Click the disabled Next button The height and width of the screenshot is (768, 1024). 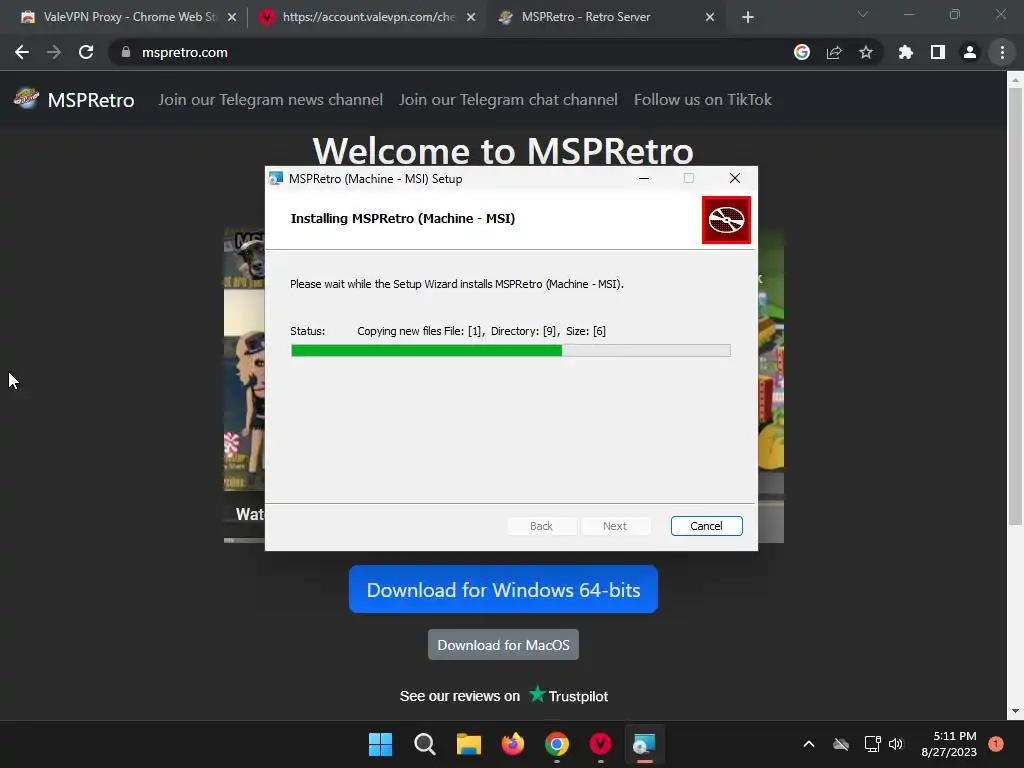click(x=615, y=526)
